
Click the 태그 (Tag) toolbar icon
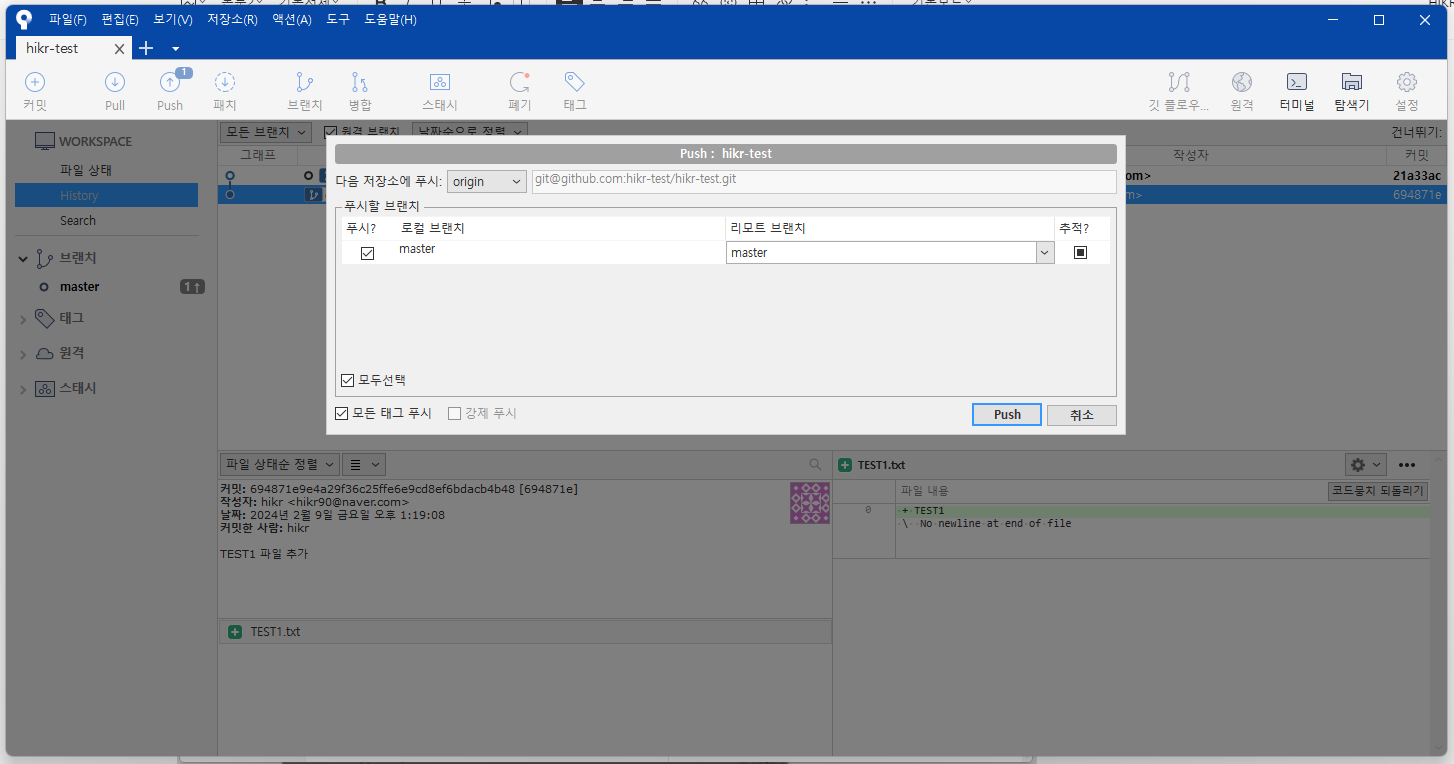[x=574, y=82]
